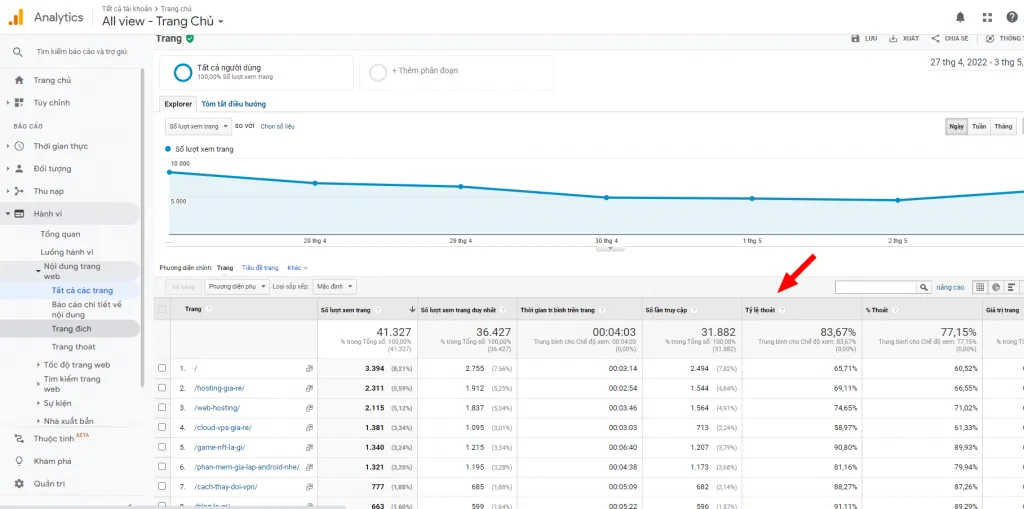Click the Google Analytics logo
This screenshot has height=509, width=1024.
click(16, 18)
